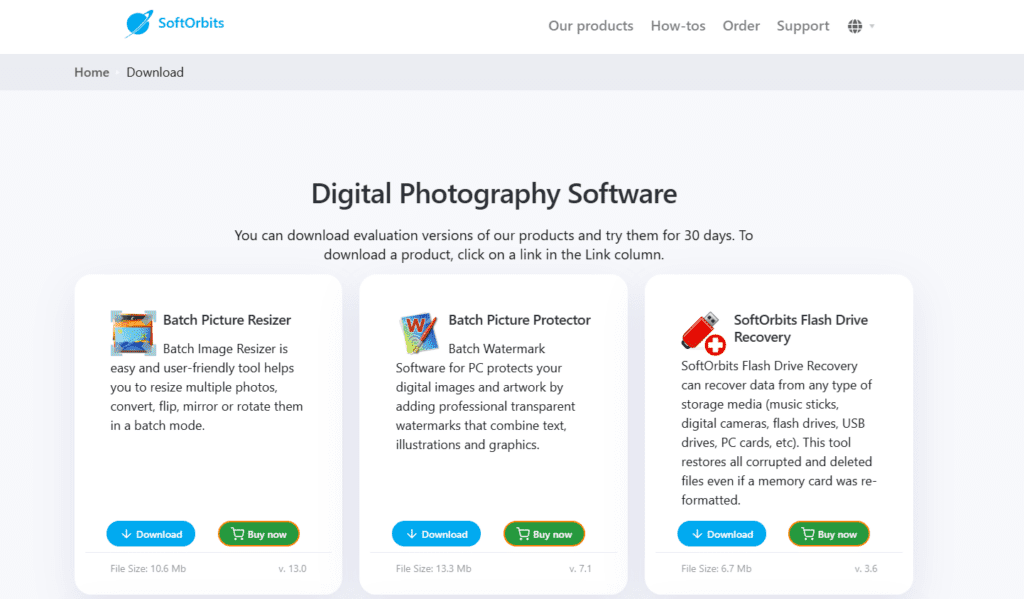Buy SoftOrbits Flash Drive Recovery now
The width and height of the screenshot is (1024, 599).
click(x=829, y=534)
